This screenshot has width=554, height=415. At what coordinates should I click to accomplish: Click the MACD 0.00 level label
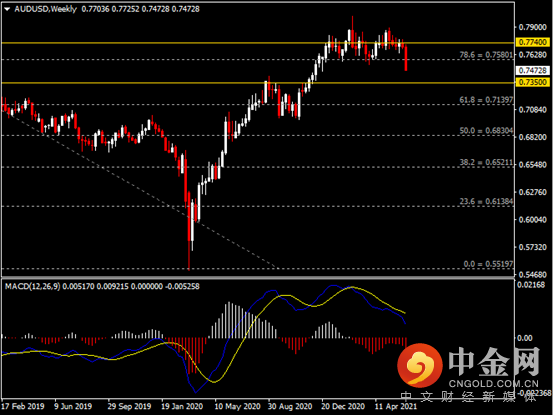click(524, 338)
